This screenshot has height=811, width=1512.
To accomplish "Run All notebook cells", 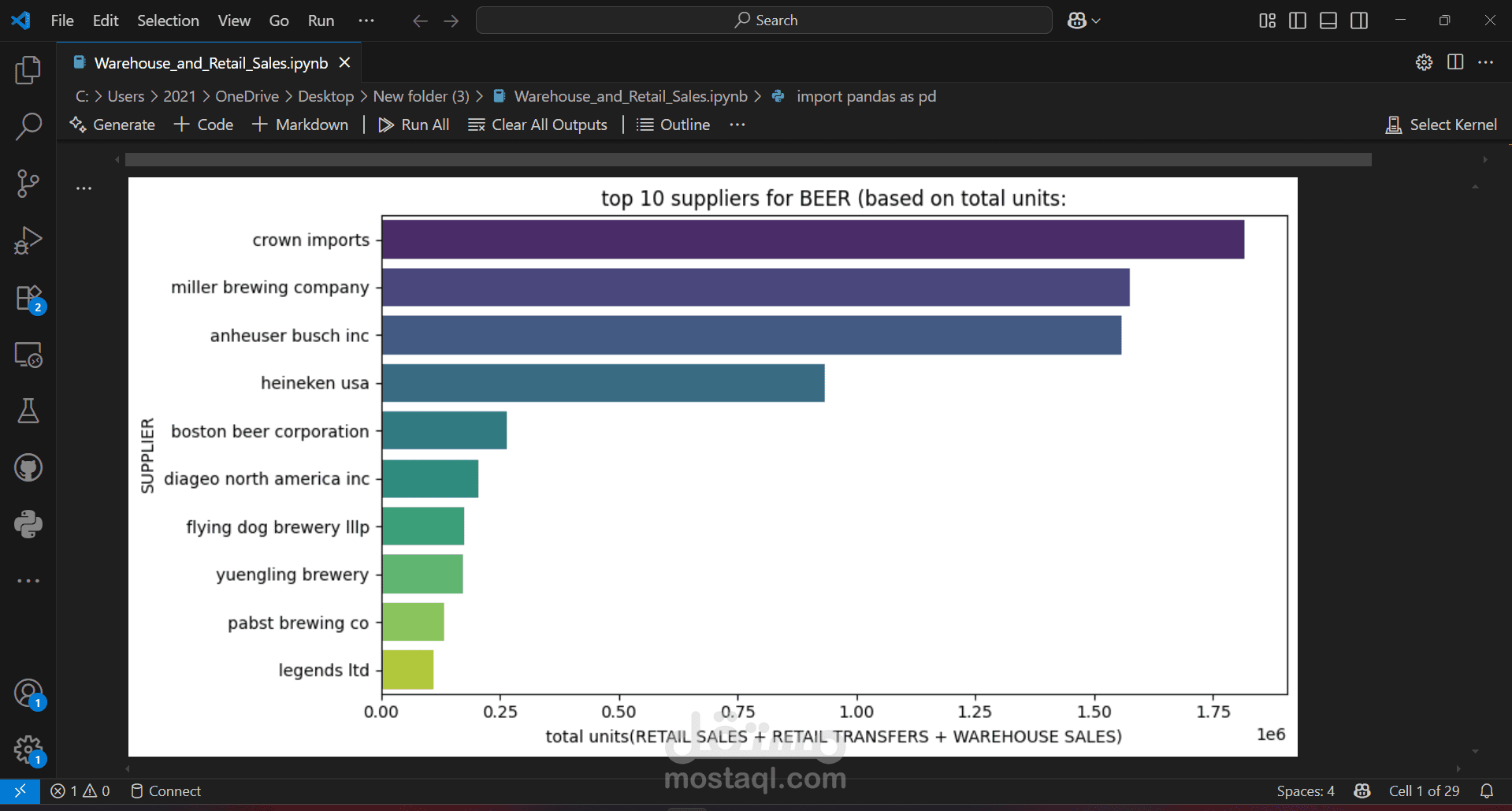I will 414,125.
